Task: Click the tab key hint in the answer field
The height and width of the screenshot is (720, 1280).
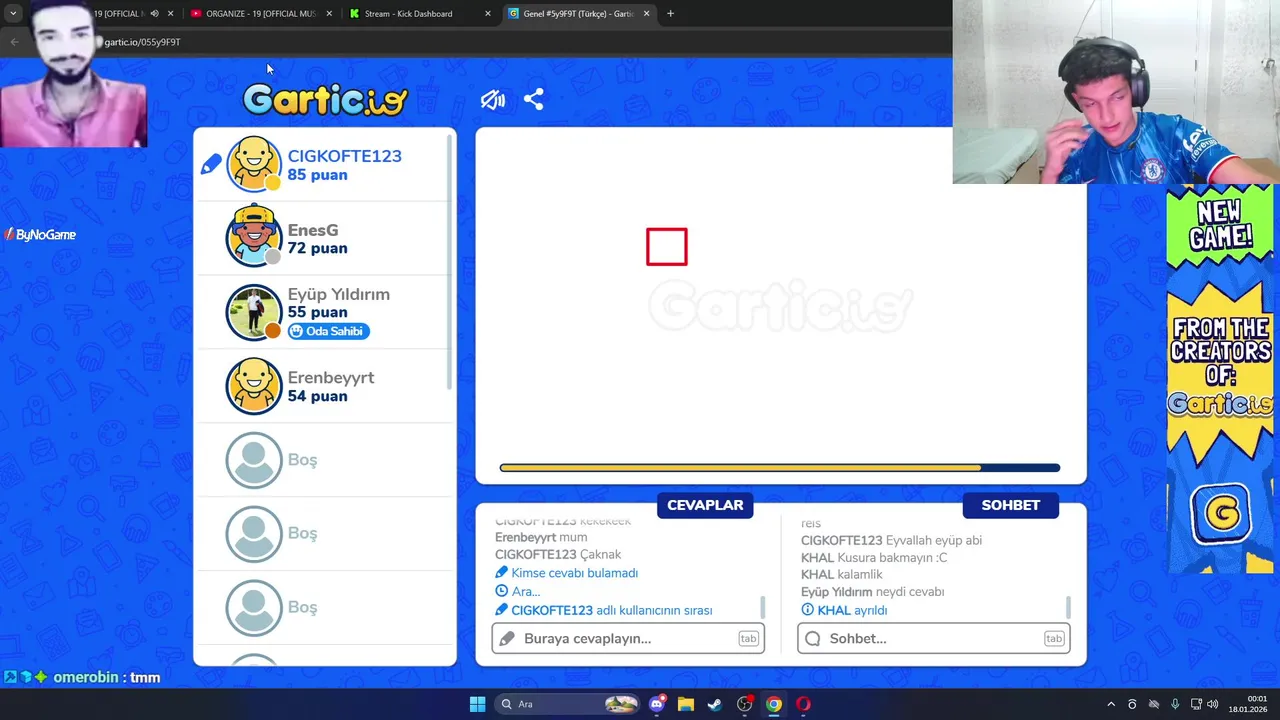Action: click(748, 638)
